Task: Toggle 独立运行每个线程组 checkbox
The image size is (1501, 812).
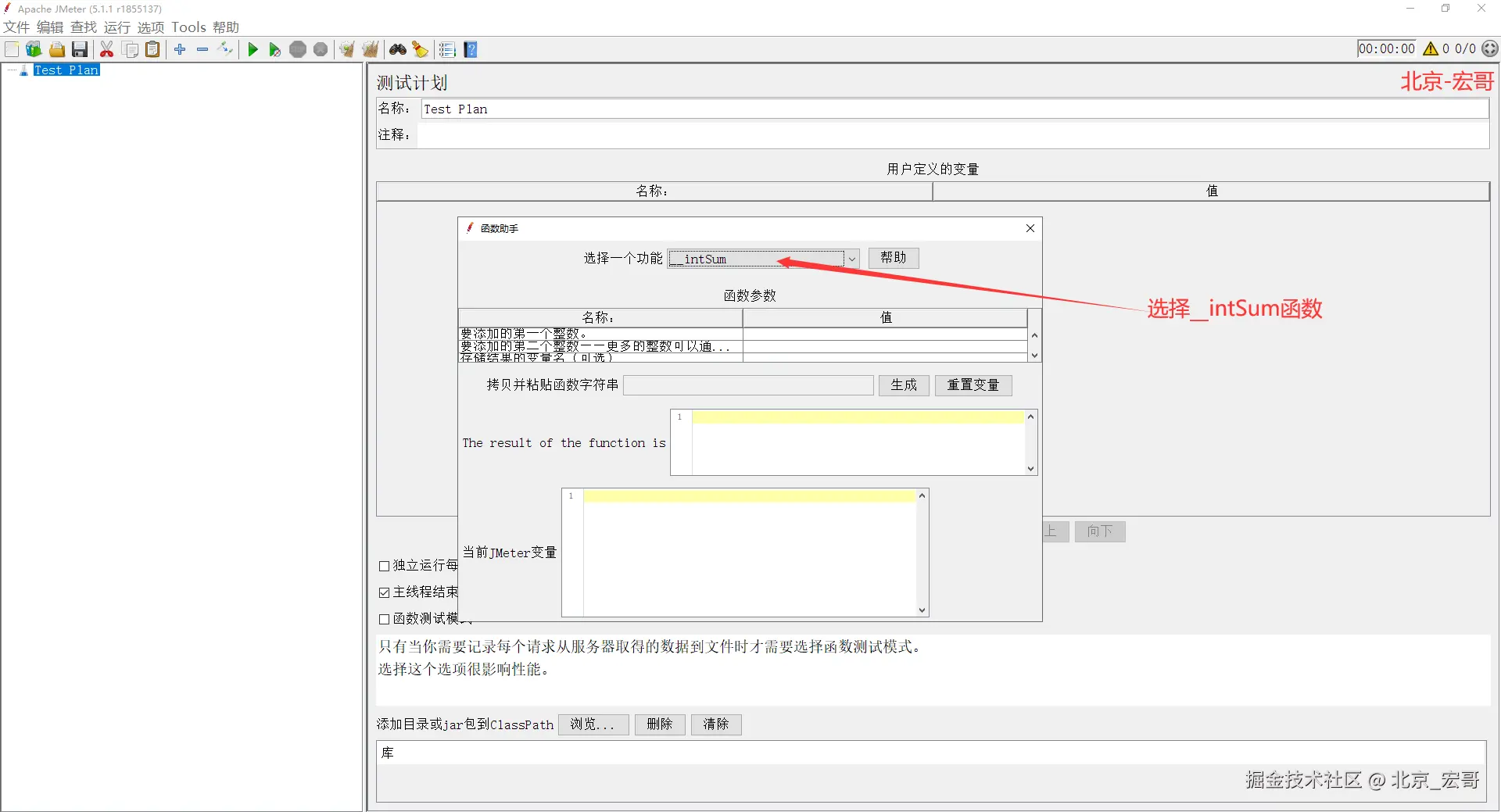Action: tap(384, 566)
